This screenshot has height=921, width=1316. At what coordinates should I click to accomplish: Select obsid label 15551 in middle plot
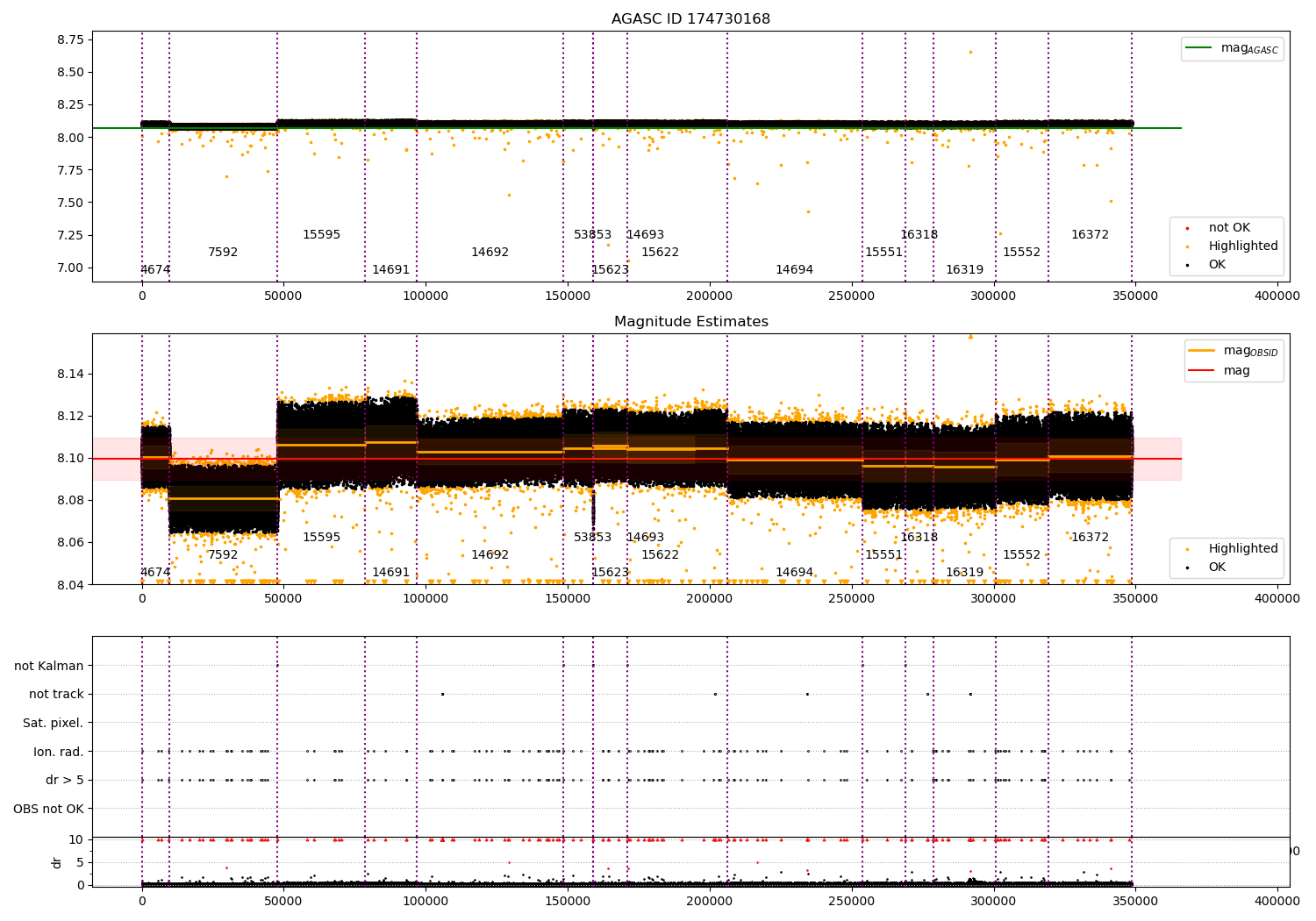pyautogui.click(x=883, y=555)
